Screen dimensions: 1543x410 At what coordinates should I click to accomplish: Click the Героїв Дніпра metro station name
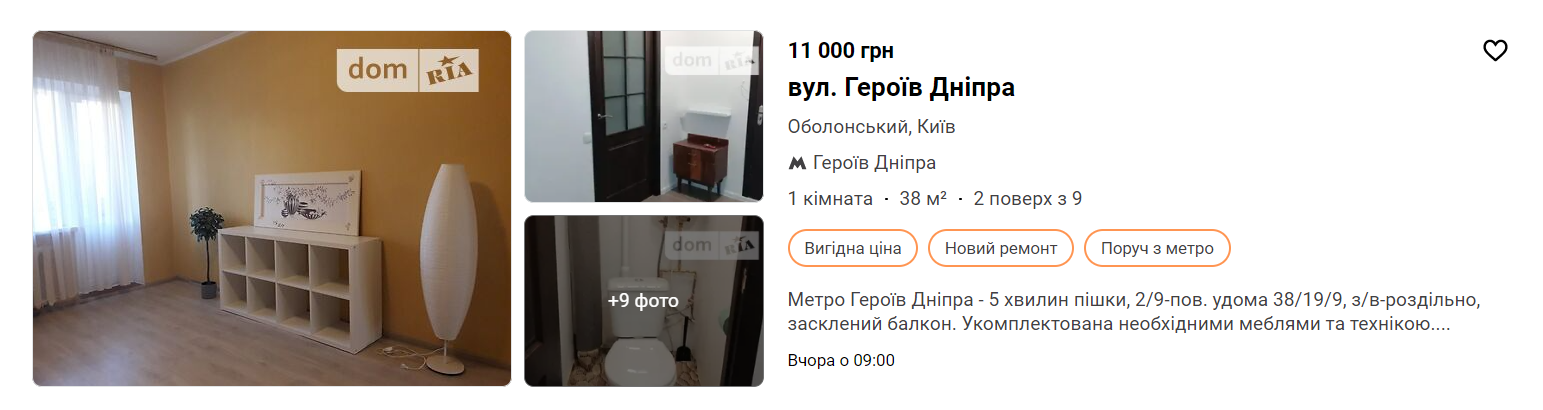(x=875, y=163)
